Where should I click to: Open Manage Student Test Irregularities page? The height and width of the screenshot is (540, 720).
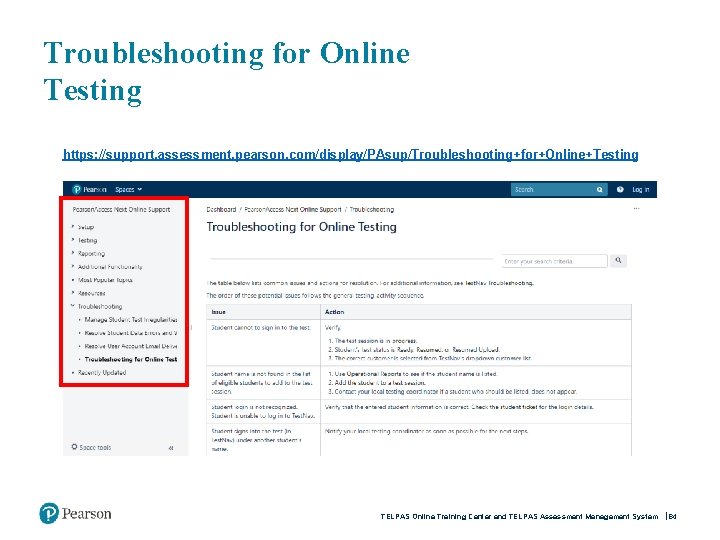pyautogui.click(x=131, y=320)
